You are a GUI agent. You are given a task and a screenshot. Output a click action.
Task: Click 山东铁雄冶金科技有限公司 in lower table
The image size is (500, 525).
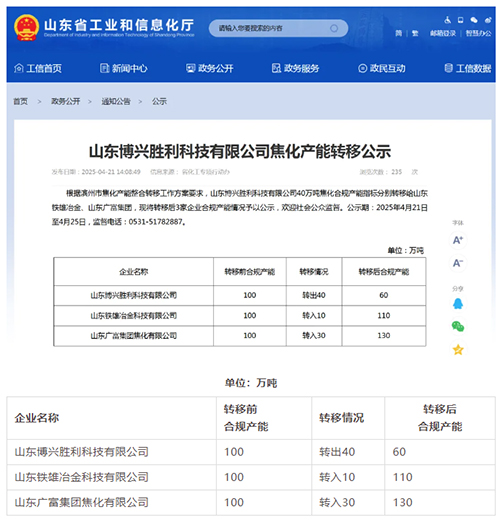(81, 477)
